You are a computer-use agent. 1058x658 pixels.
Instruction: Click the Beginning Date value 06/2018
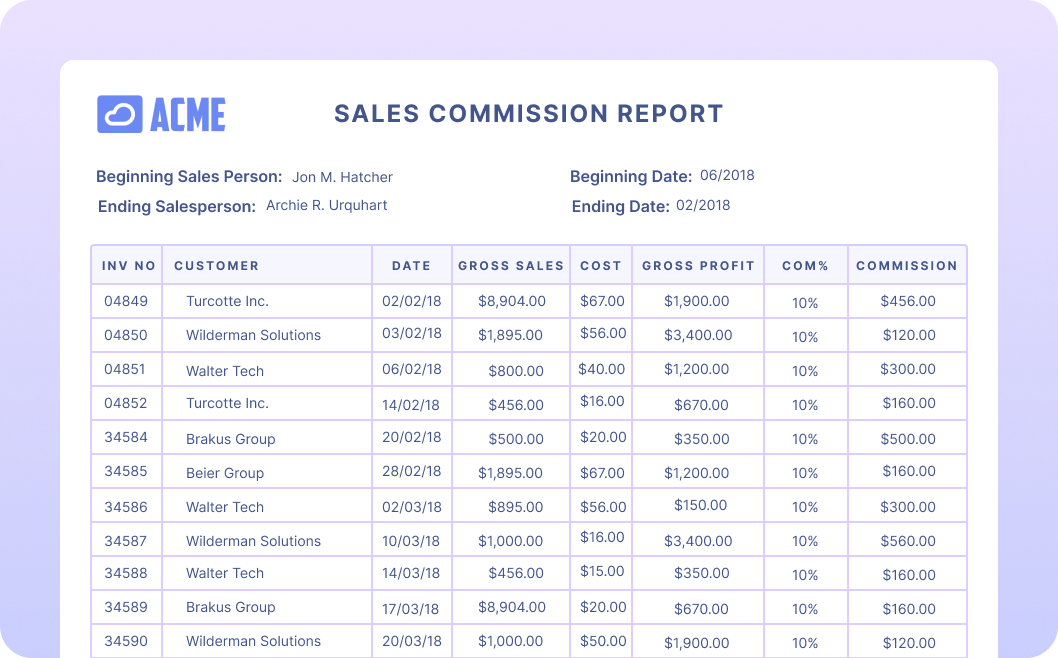[x=727, y=175]
